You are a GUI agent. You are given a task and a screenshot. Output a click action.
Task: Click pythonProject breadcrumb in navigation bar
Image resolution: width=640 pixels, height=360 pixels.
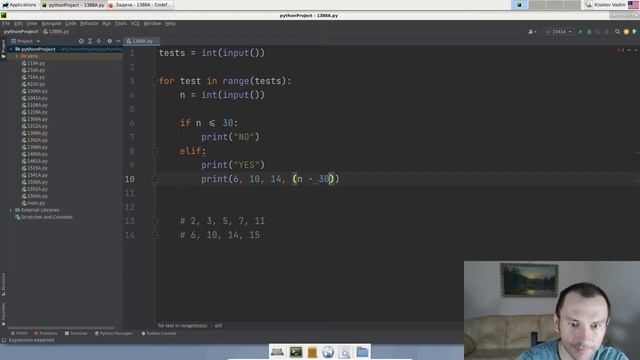click(x=21, y=32)
